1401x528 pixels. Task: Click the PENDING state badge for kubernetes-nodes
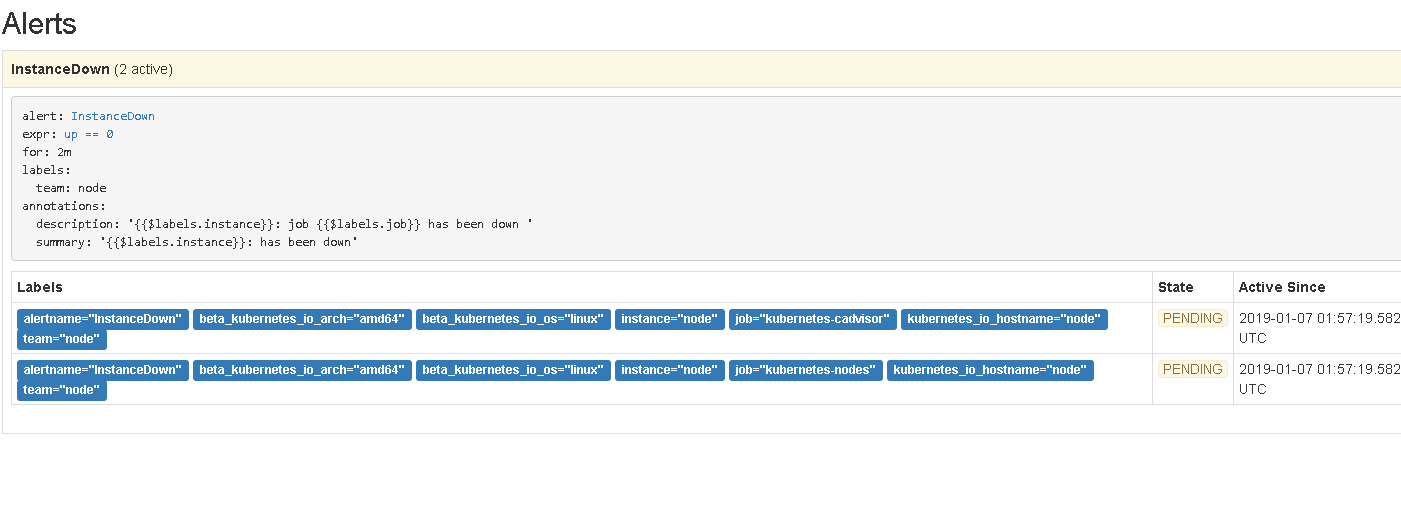click(x=1192, y=370)
